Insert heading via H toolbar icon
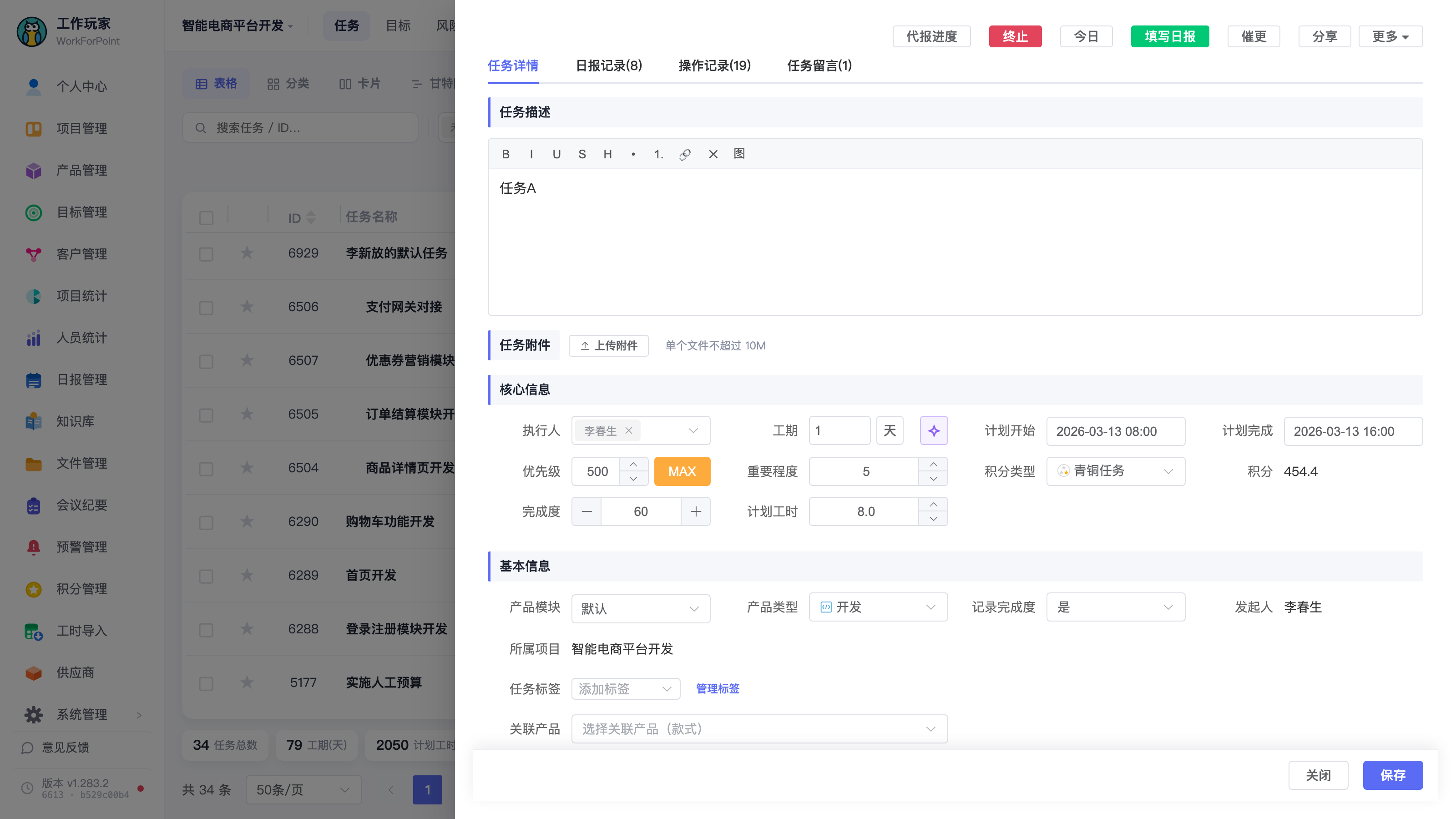The image size is (1456, 819). [607, 154]
